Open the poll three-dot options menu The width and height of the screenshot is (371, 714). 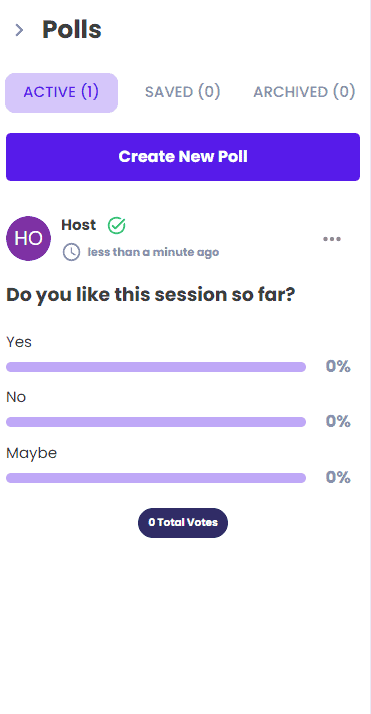(x=332, y=239)
